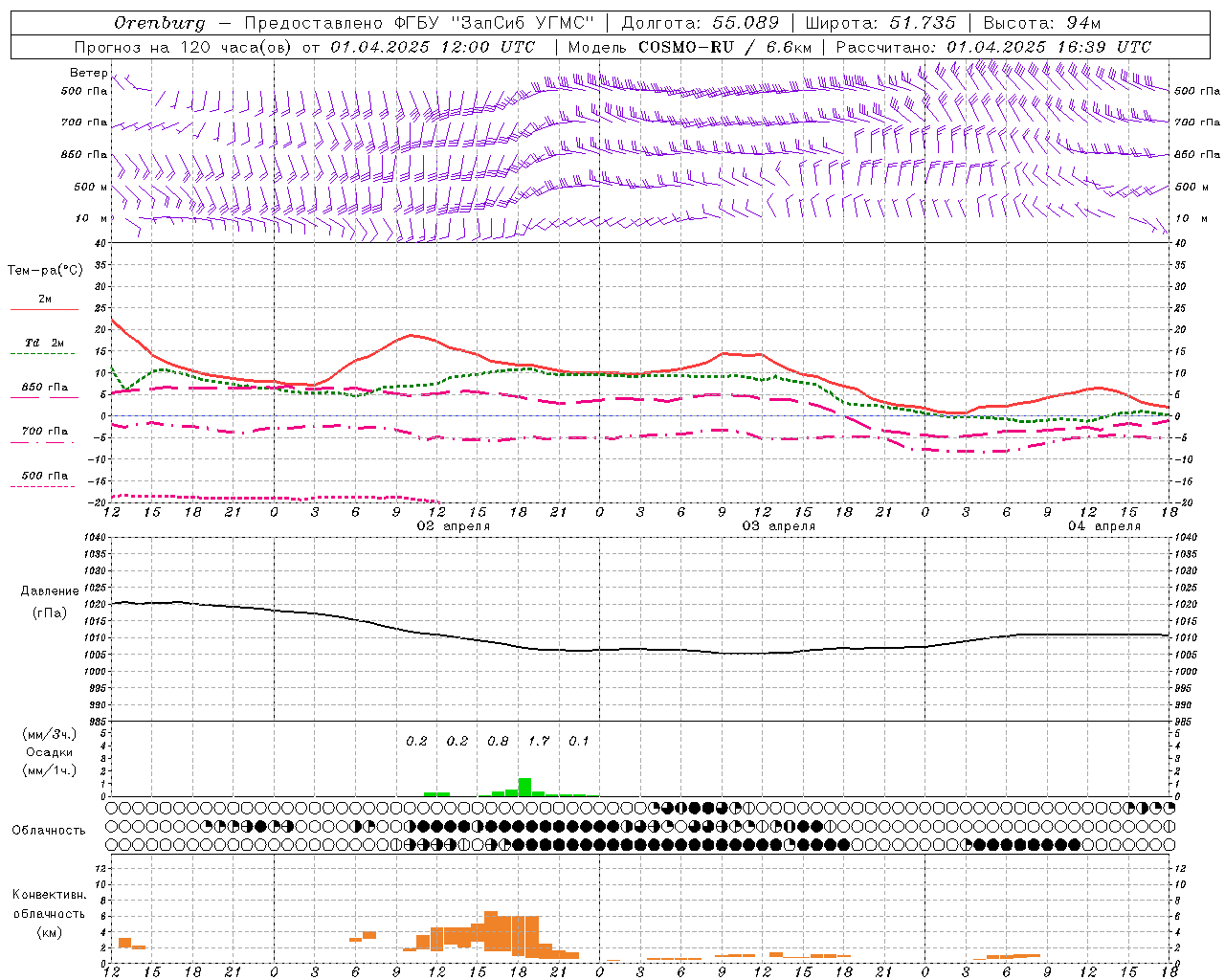
Task: Select the latitude value "Широта: 51.735"
Action: [x=880, y=23]
